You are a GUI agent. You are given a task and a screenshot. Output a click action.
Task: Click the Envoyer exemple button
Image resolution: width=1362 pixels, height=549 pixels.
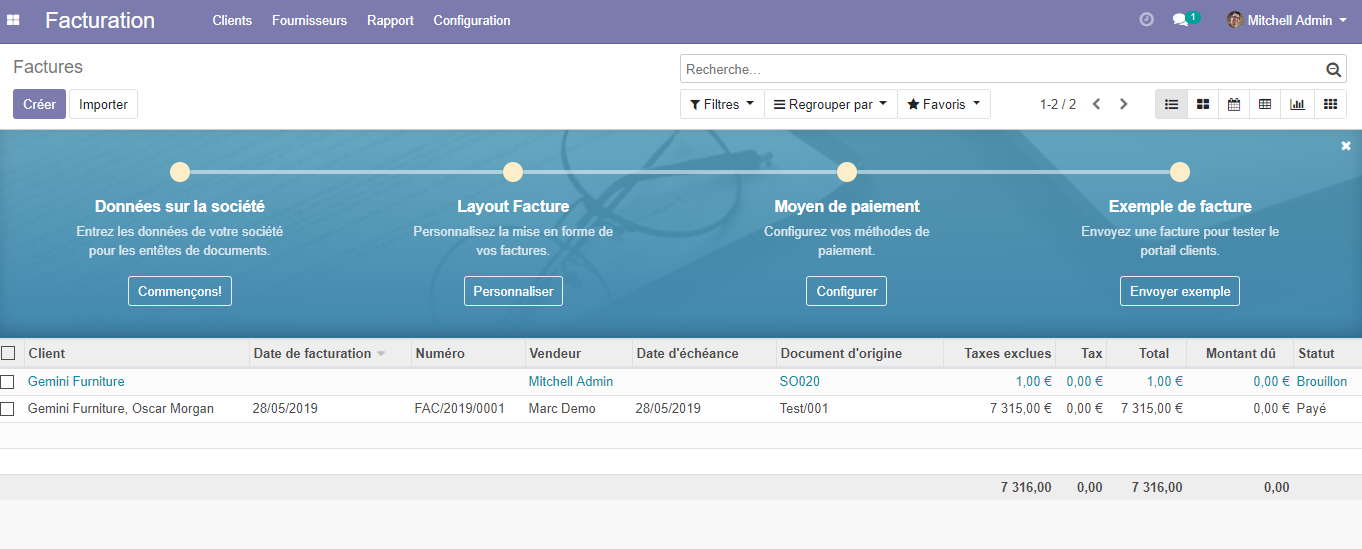pos(1179,291)
